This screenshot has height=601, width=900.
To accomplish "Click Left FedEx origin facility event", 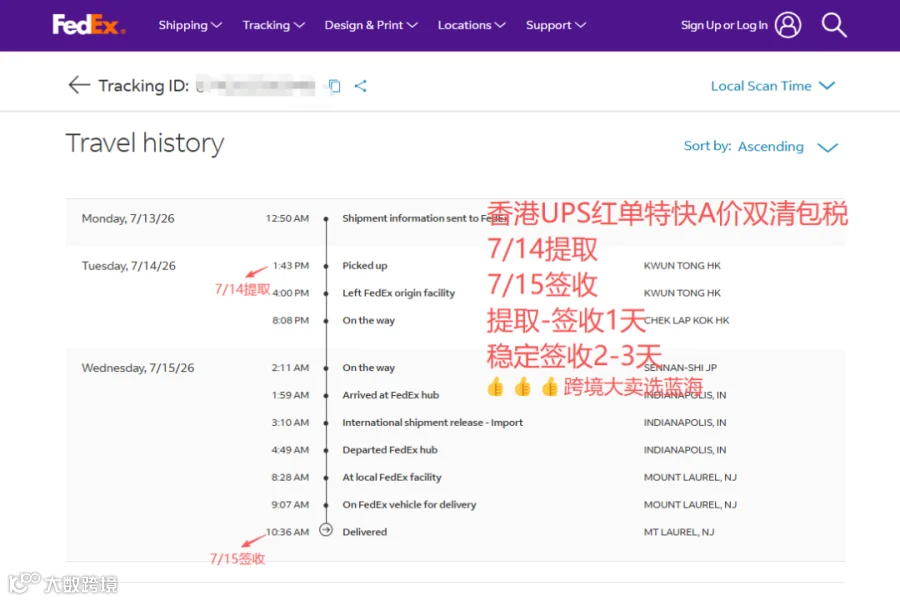I will pyautogui.click(x=398, y=293).
